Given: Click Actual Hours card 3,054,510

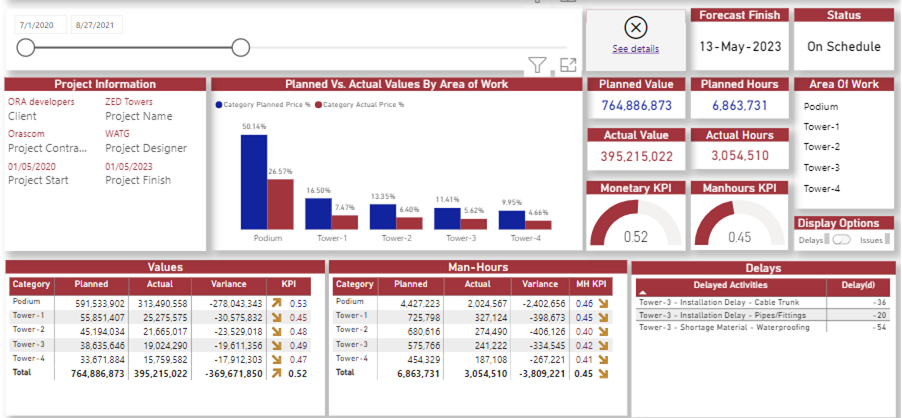Looking at the screenshot, I should (739, 156).
